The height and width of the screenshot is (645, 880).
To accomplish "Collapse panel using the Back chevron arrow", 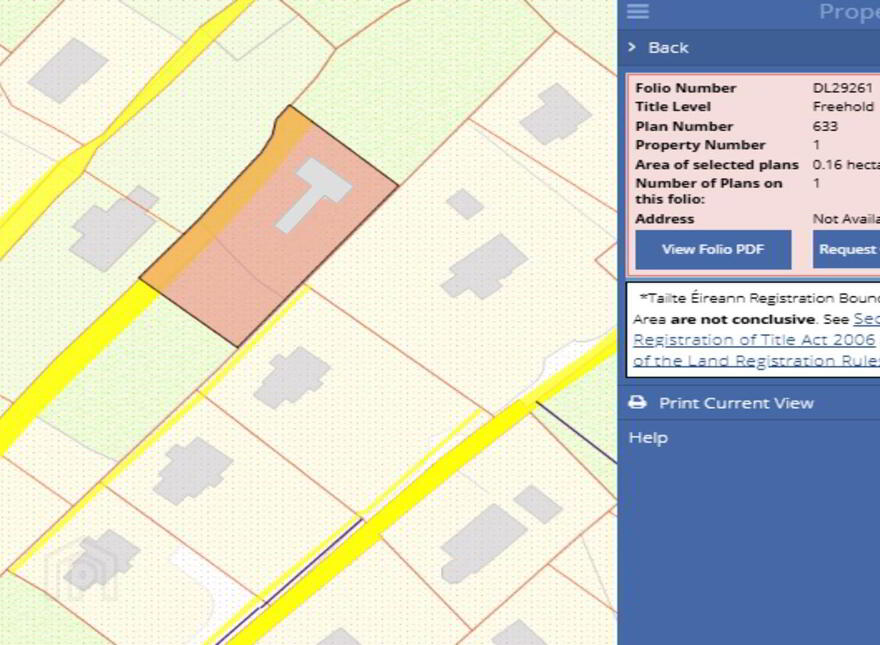I will [632, 47].
